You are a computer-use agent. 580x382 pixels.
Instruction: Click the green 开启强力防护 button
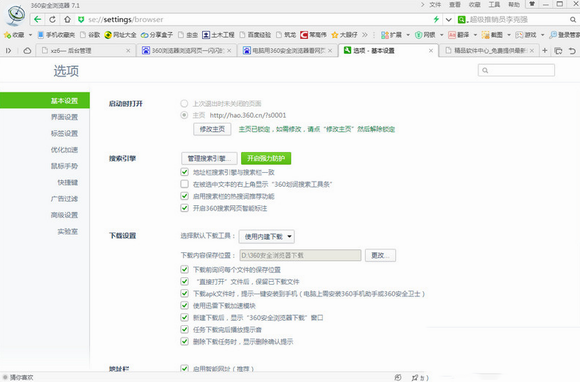click(x=266, y=158)
